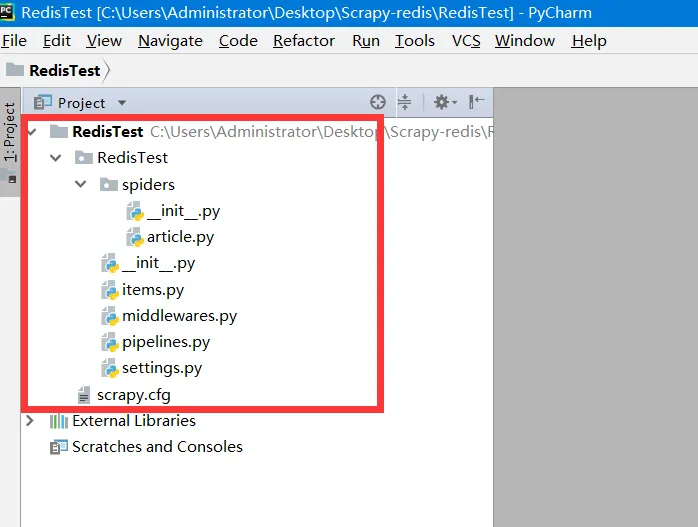Image resolution: width=698 pixels, height=527 pixels.
Task: Click the gray project path after root RedisTest
Action: [322, 132]
